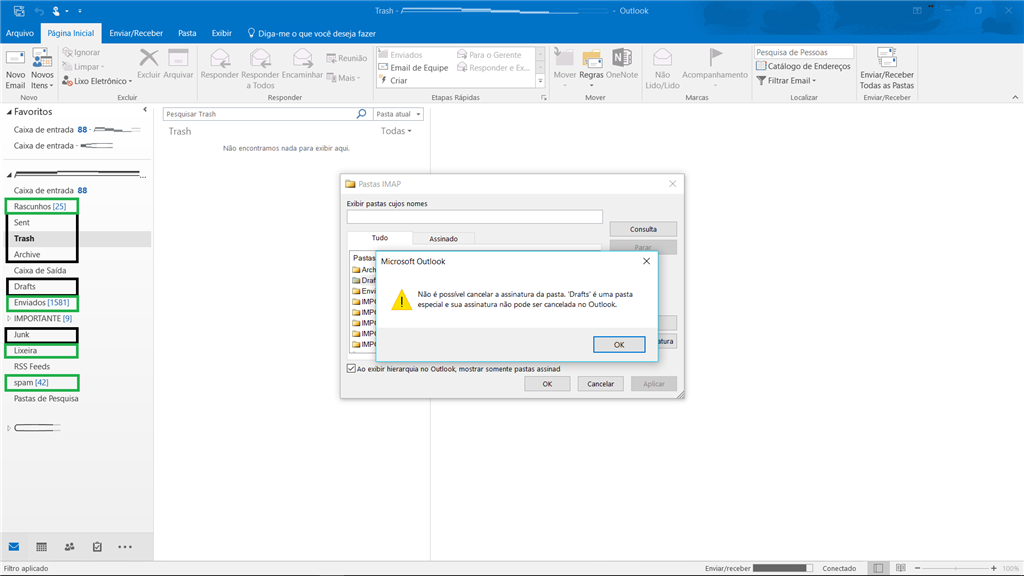Click the Exibir pastas cujos nomes field
The height and width of the screenshot is (576, 1024).
475,217
